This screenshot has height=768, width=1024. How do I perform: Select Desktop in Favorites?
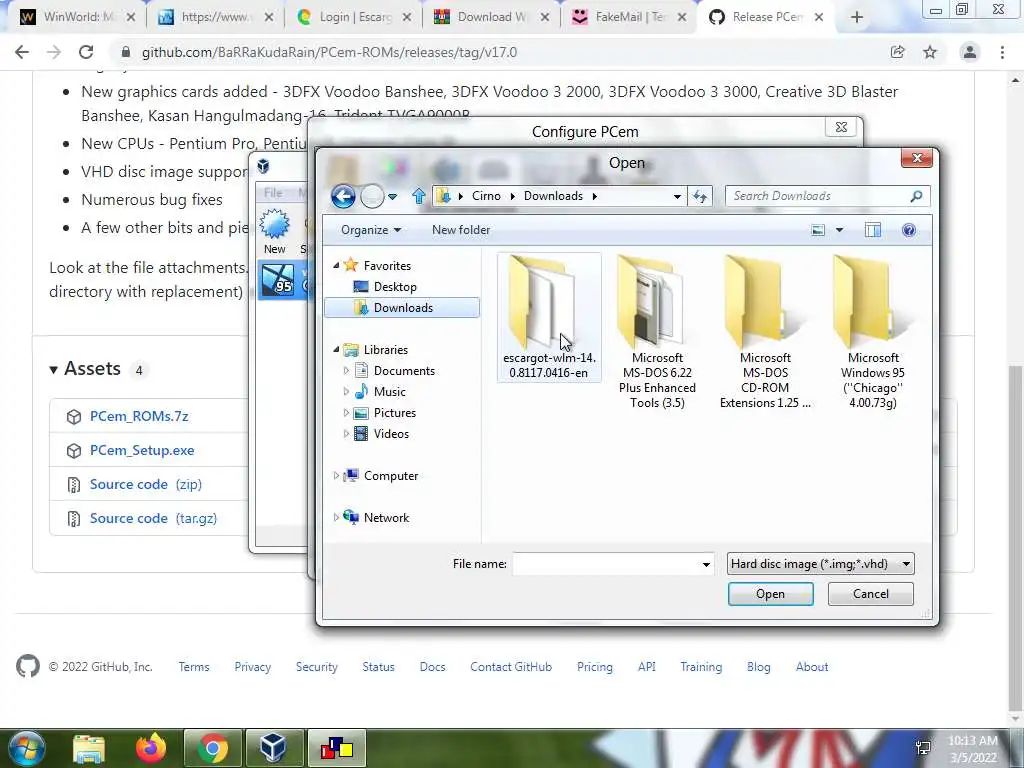point(394,287)
